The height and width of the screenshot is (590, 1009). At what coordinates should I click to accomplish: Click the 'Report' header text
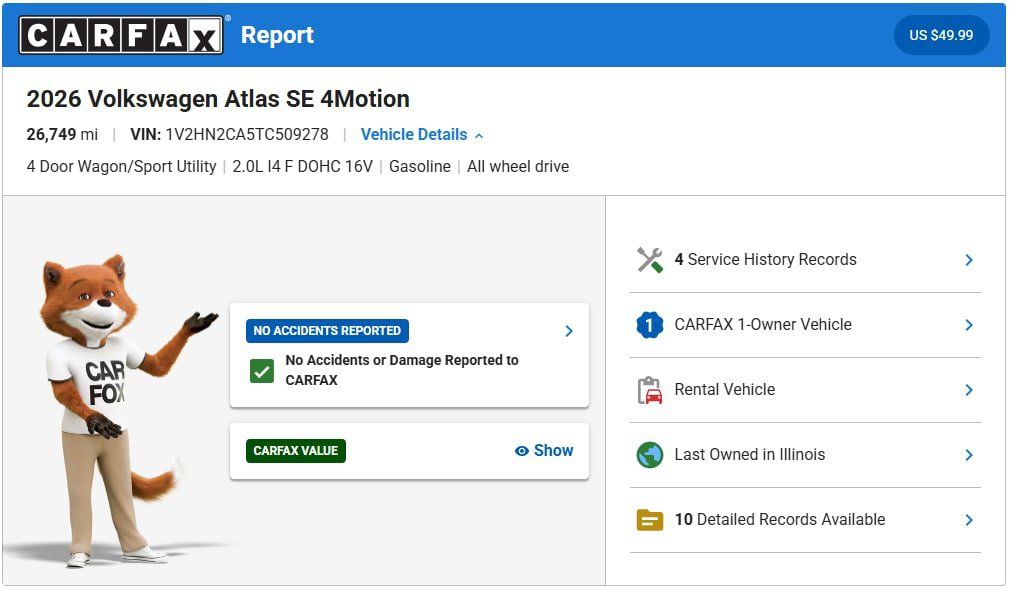277,35
